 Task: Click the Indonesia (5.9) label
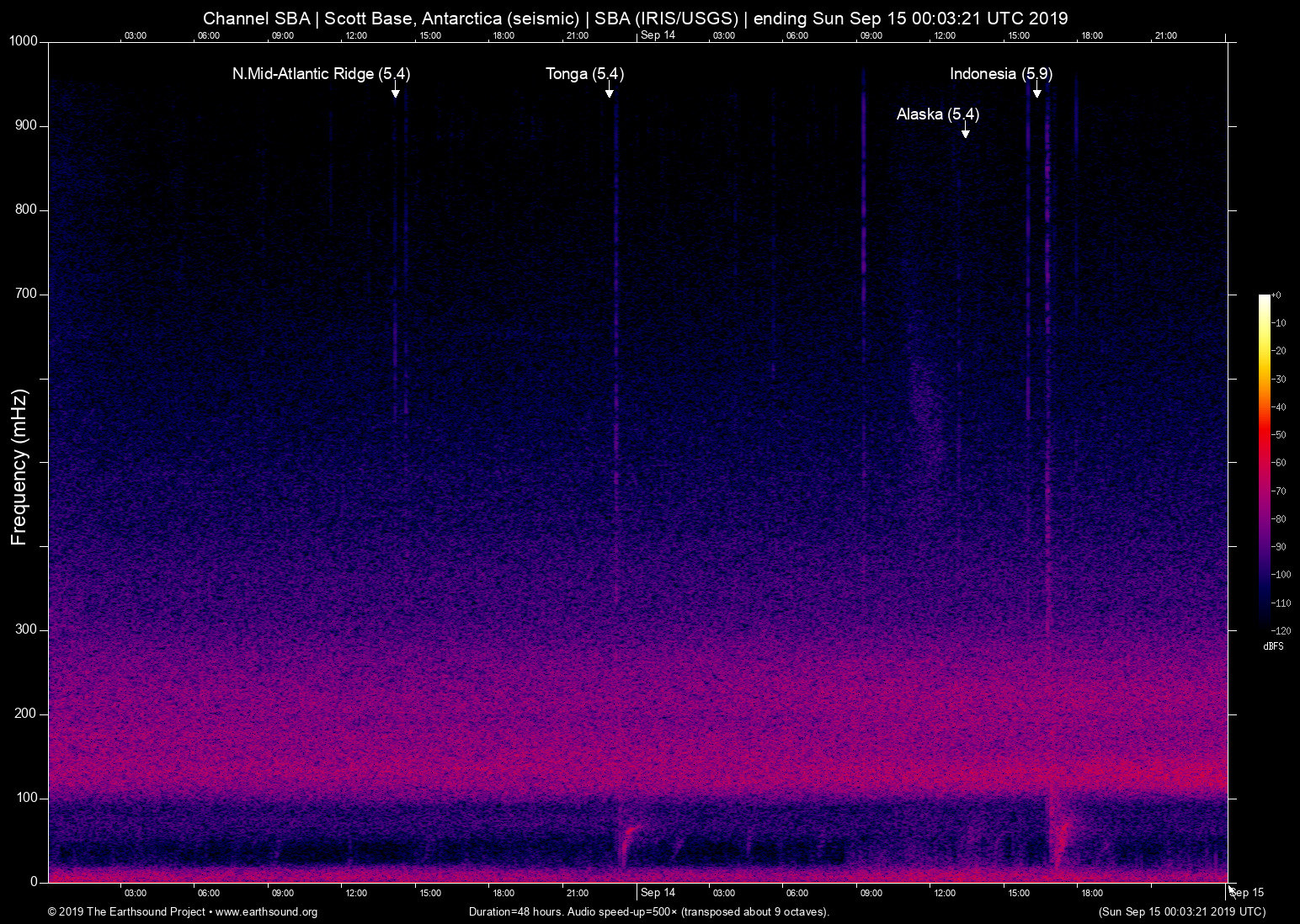click(1001, 74)
